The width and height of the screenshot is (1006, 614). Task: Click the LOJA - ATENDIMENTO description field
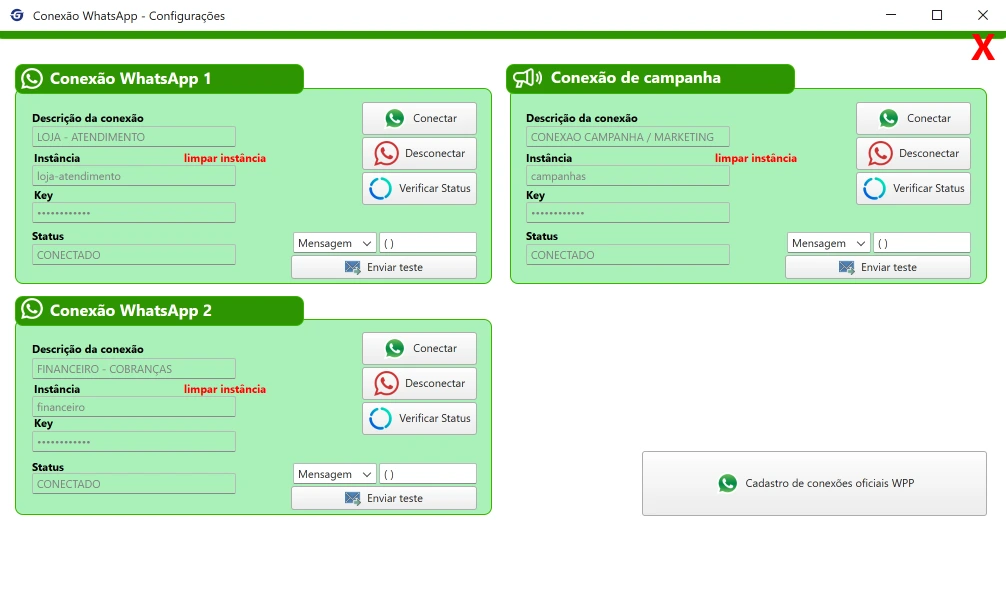click(133, 137)
